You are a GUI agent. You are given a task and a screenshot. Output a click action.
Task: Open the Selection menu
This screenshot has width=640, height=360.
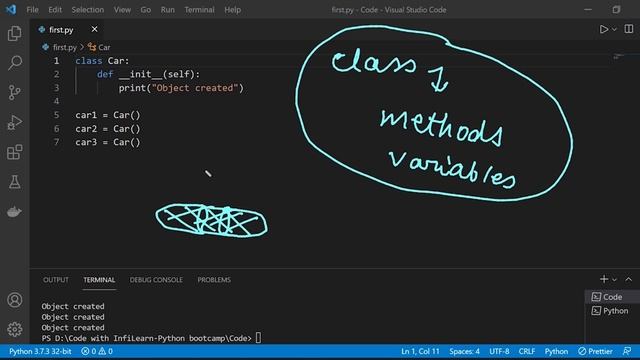(x=87, y=9)
